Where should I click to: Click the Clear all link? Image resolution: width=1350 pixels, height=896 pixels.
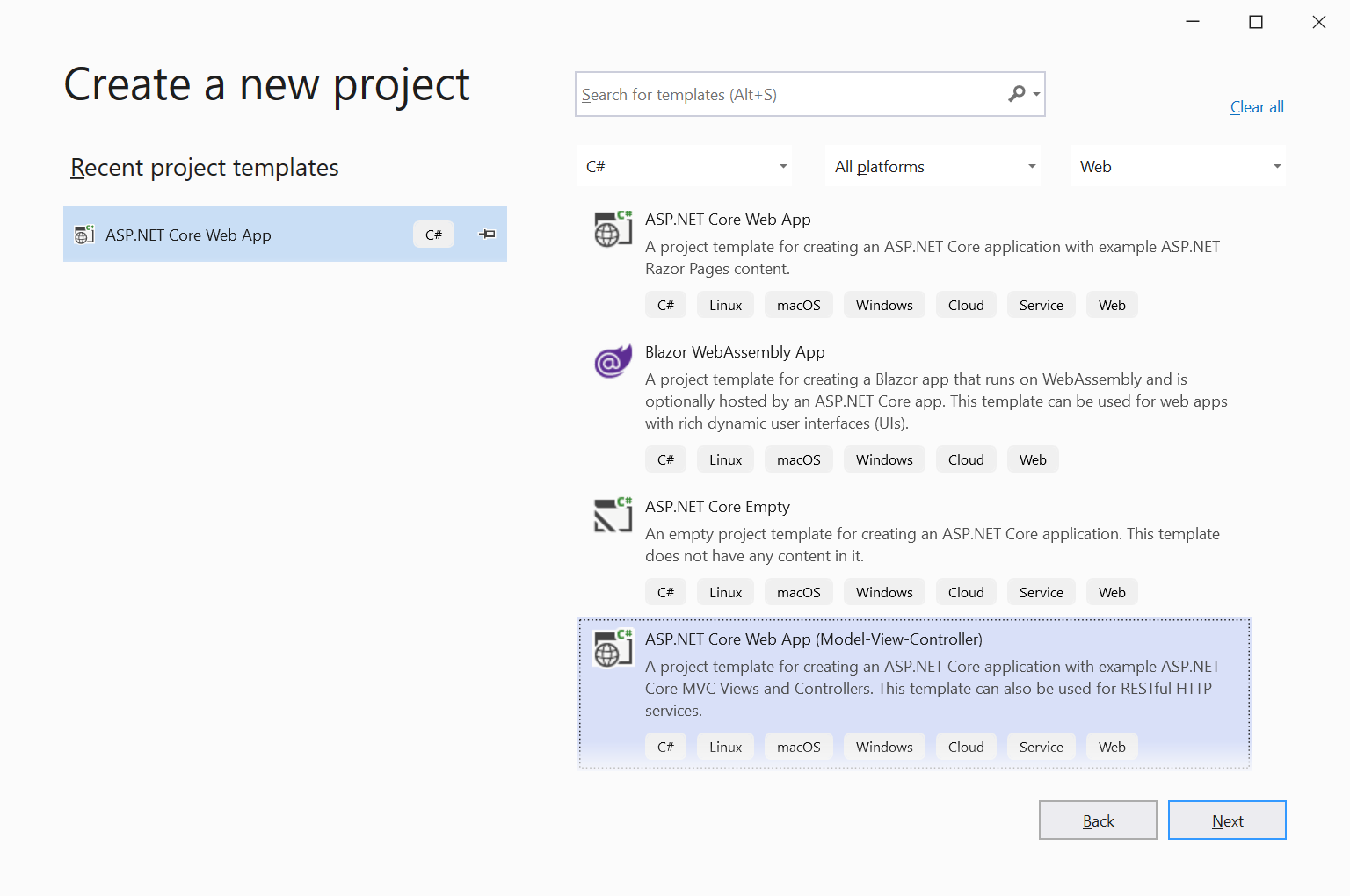coord(1257,107)
